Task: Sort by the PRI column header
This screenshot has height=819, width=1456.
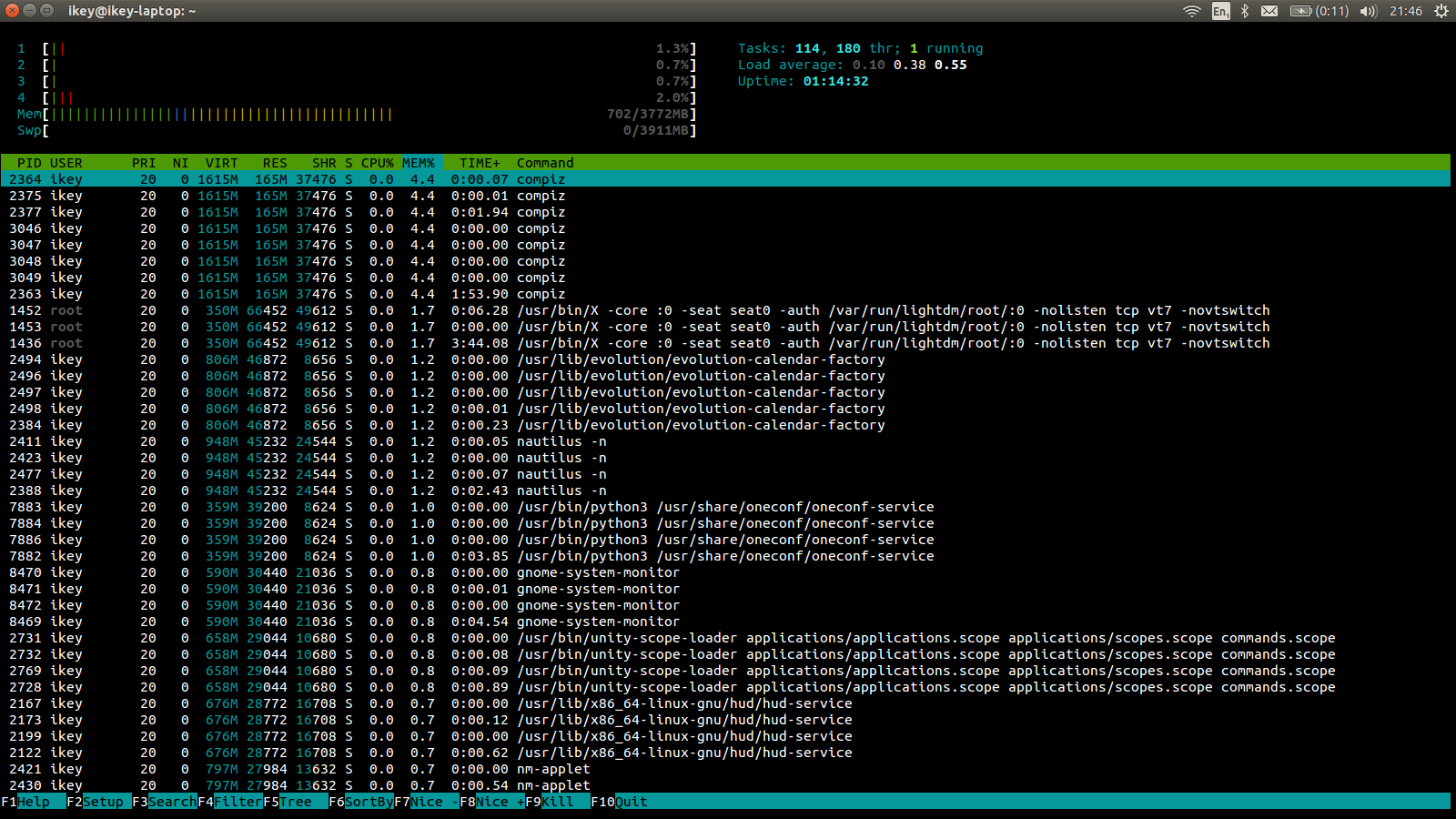Action: (144, 163)
